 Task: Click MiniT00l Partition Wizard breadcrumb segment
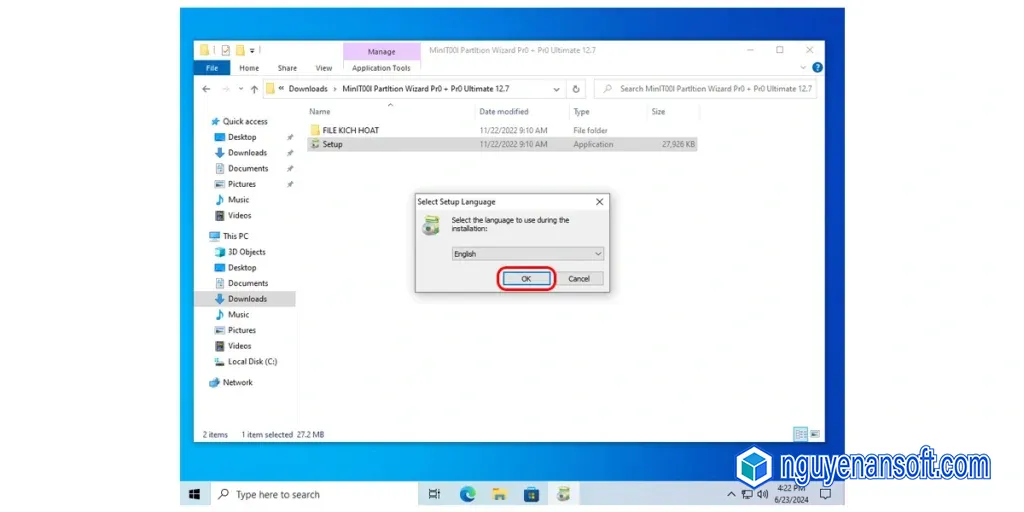point(425,89)
